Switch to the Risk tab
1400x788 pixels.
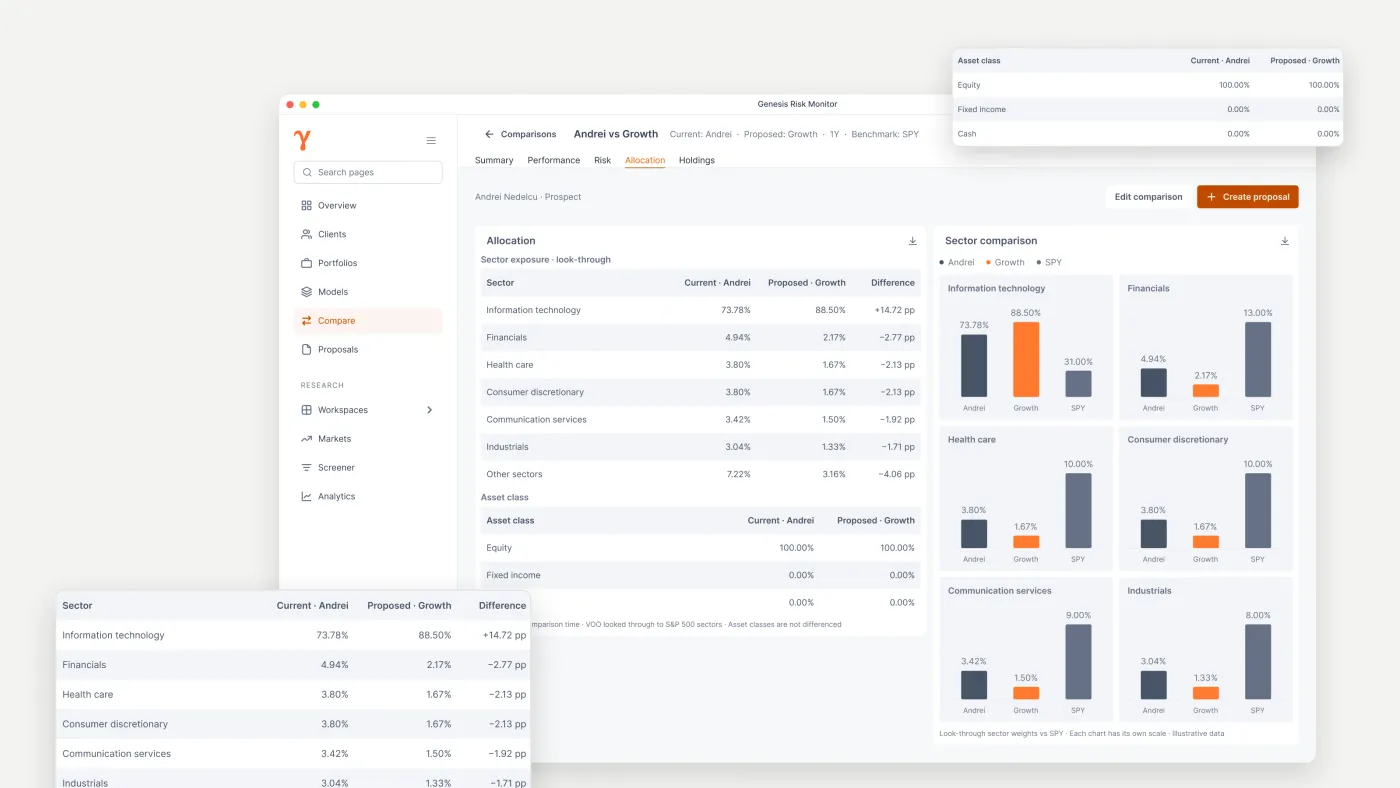(x=602, y=160)
